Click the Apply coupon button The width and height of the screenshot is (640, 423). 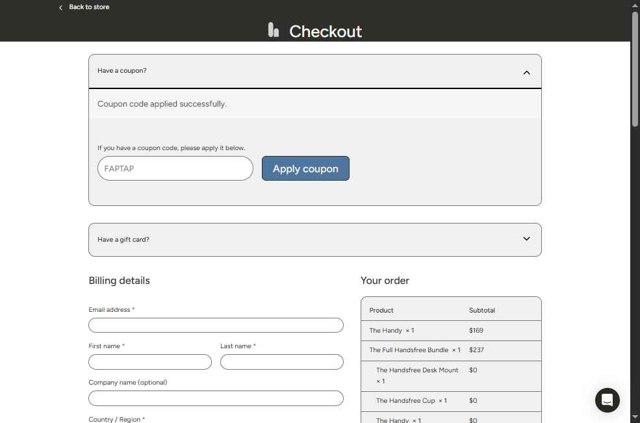pos(305,168)
